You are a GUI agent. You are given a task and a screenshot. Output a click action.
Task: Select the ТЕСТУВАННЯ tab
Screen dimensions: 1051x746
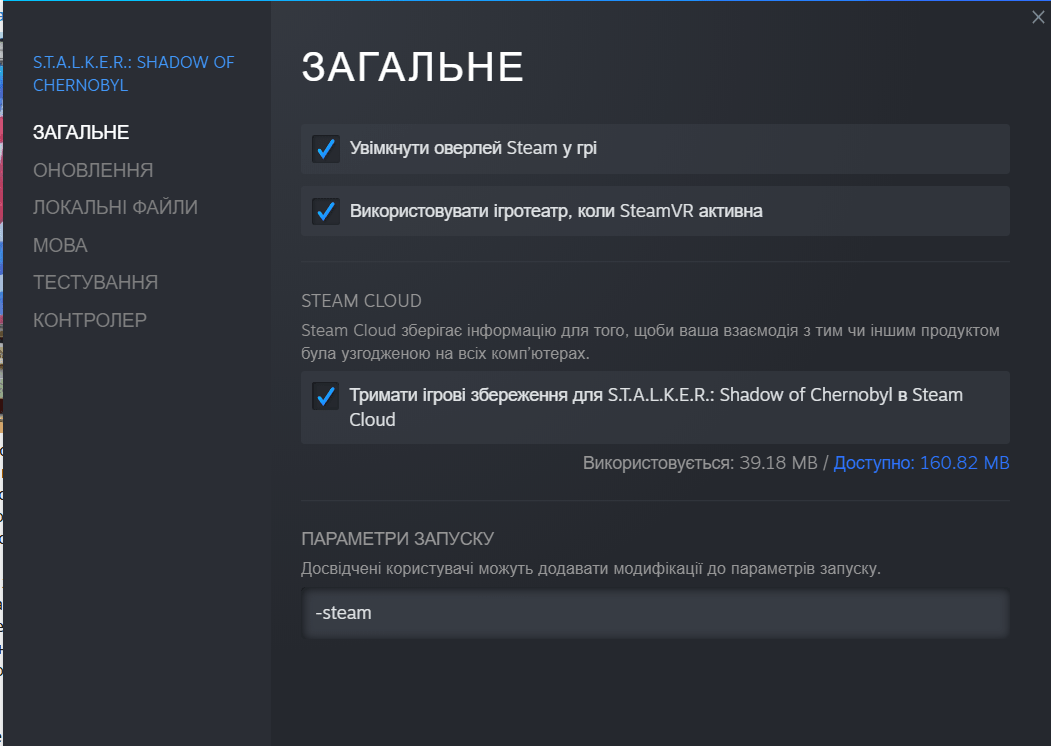tap(96, 282)
